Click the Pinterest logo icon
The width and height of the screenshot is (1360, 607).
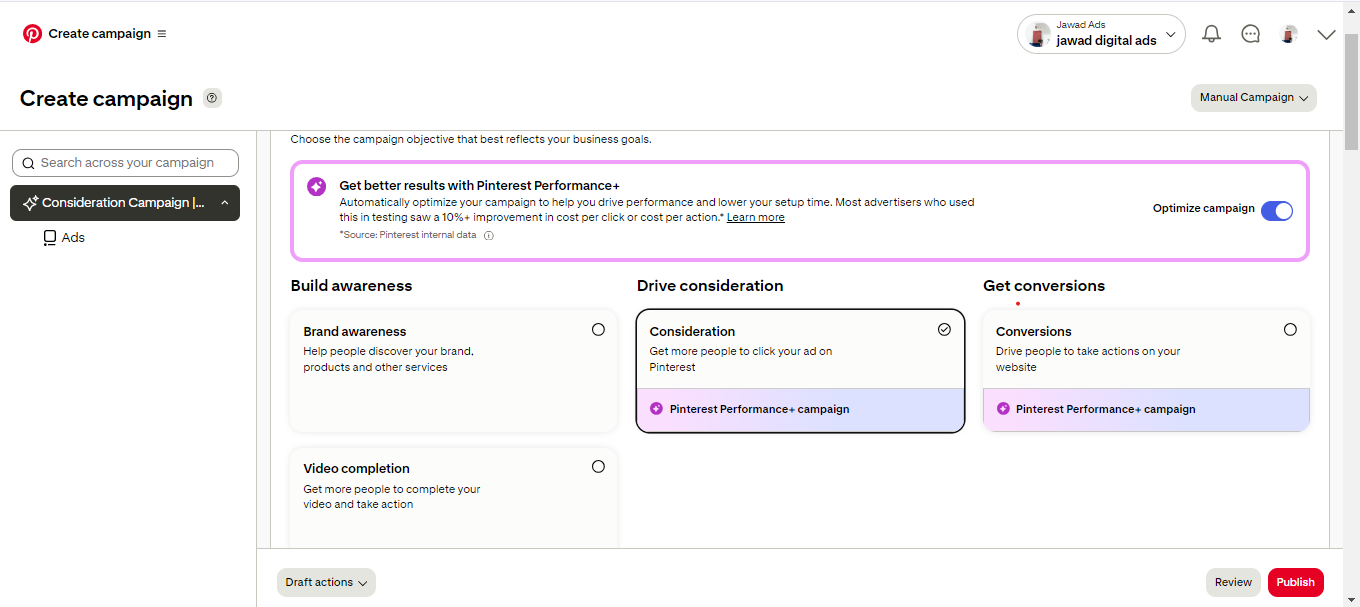pos(32,34)
